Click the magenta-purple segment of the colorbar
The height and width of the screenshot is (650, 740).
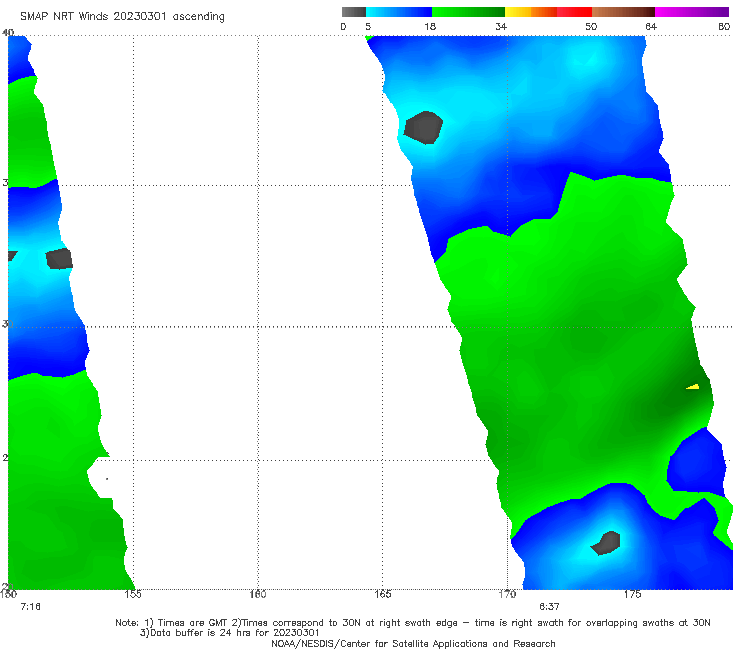(x=692, y=12)
